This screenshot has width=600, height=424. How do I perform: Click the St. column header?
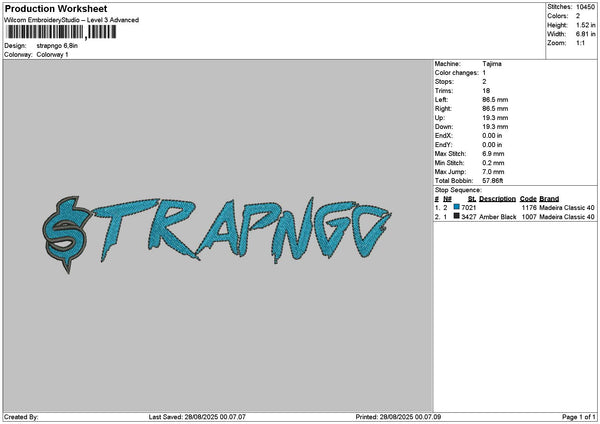472,199
